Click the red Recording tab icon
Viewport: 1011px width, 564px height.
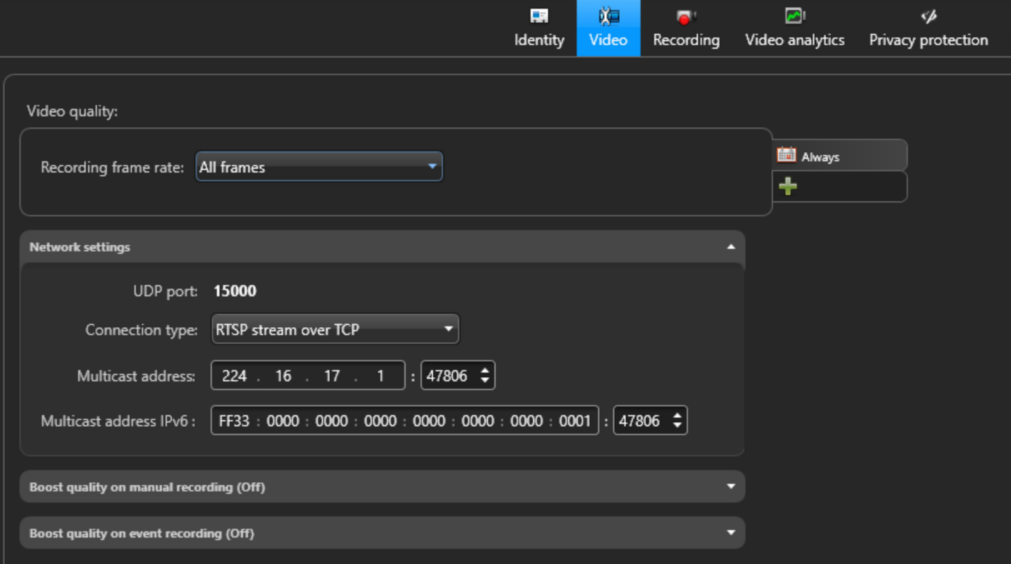(685, 17)
